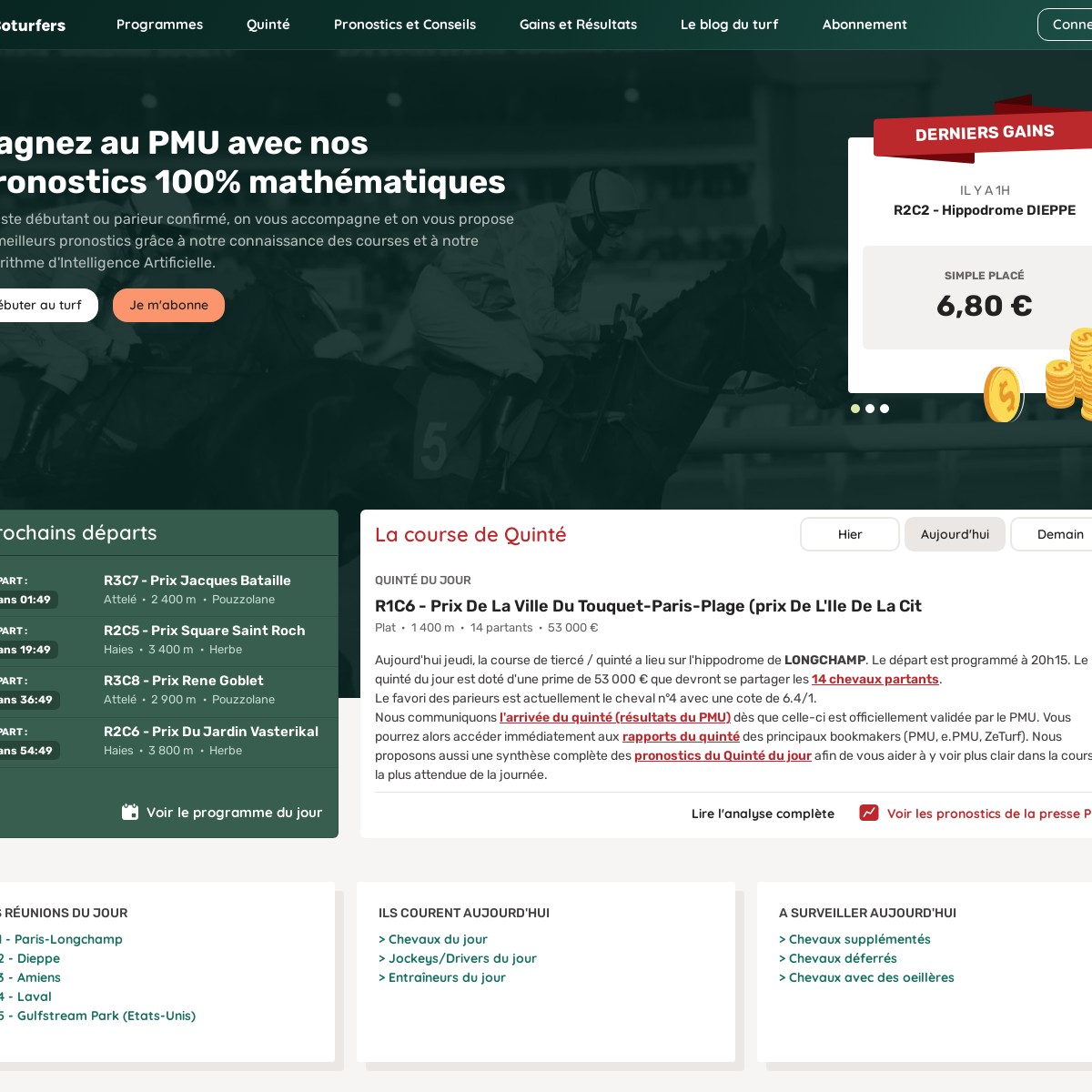The height and width of the screenshot is (1092, 1092).
Task: Open Gains et Résultats menu
Action: pyautogui.click(x=579, y=25)
